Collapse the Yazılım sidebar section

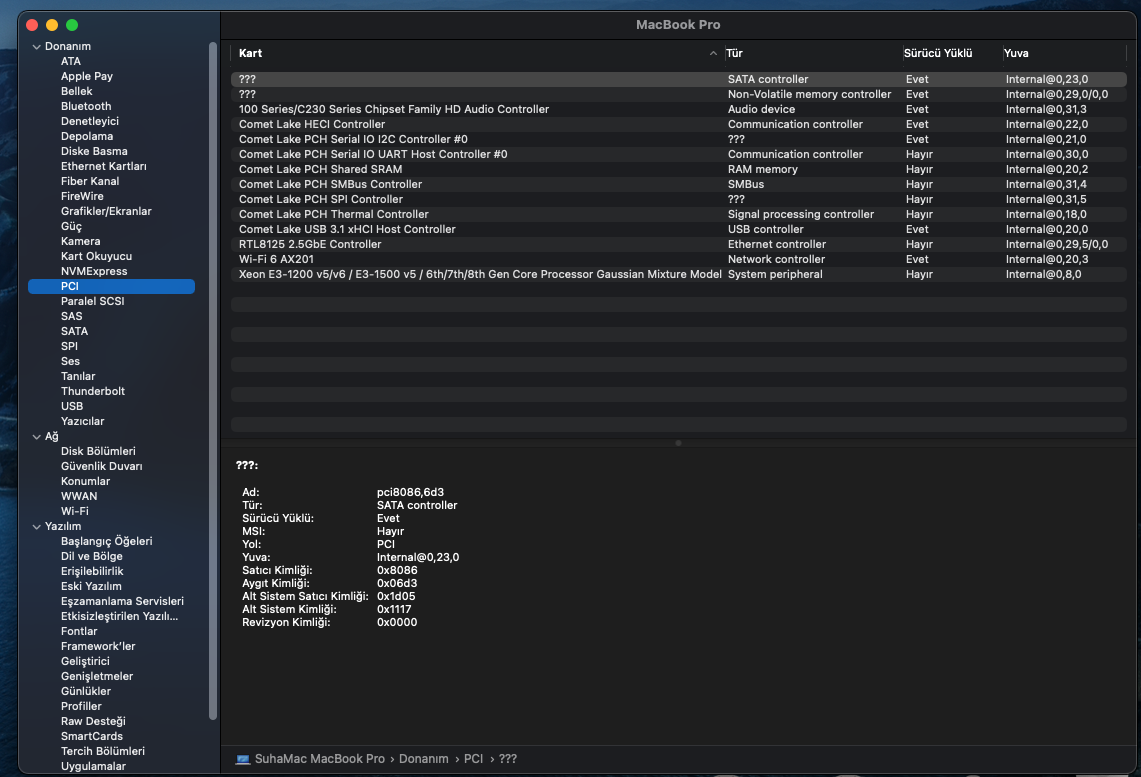(36, 527)
